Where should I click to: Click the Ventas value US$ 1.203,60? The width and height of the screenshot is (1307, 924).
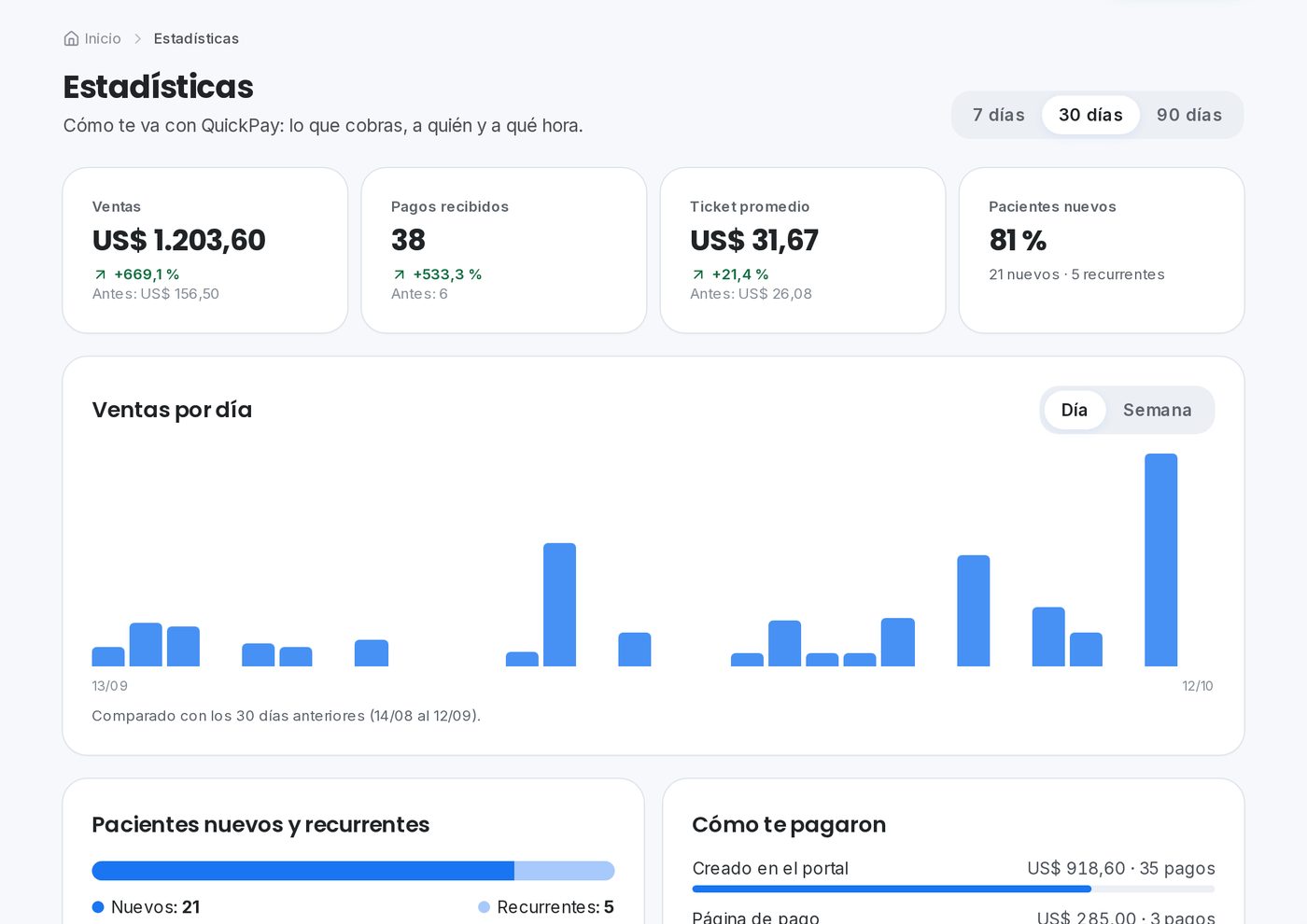click(x=179, y=240)
